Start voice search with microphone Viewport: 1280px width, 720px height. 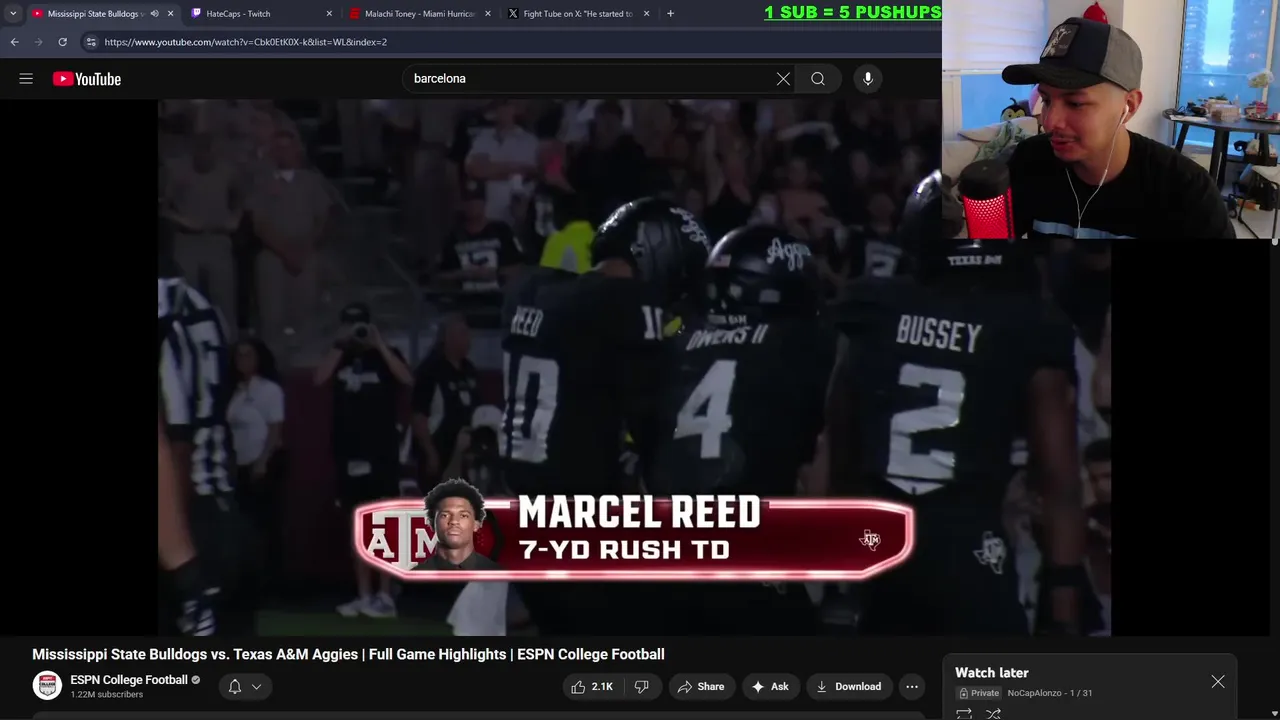pos(868,79)
